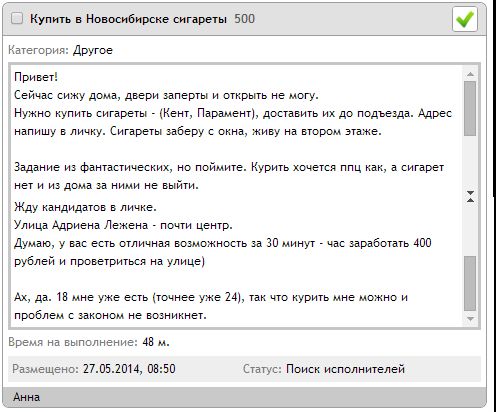Click text line starting 'Нужно купить сигареты'

pos(233,113)
